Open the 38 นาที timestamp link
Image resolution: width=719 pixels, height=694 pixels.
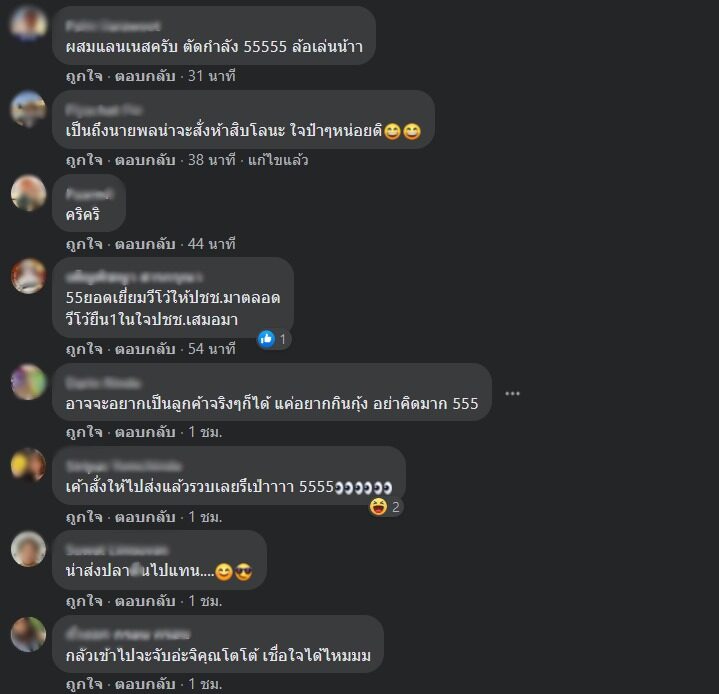[211, 160]
